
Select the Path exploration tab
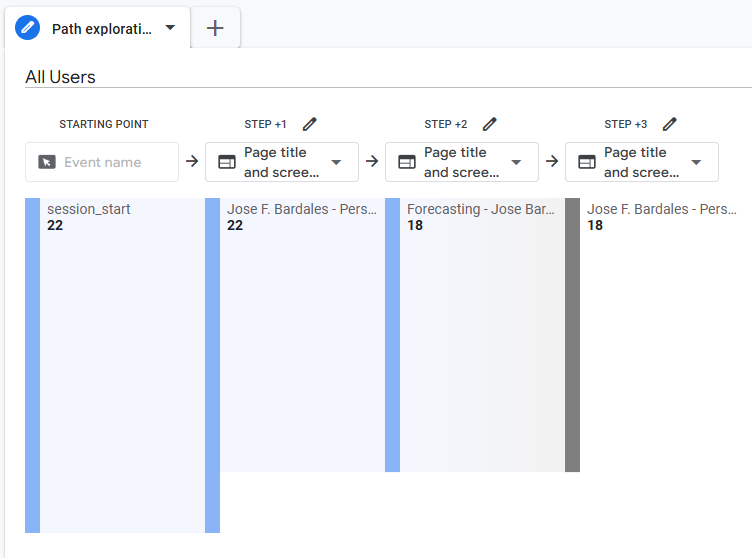(x=100, y=29)
